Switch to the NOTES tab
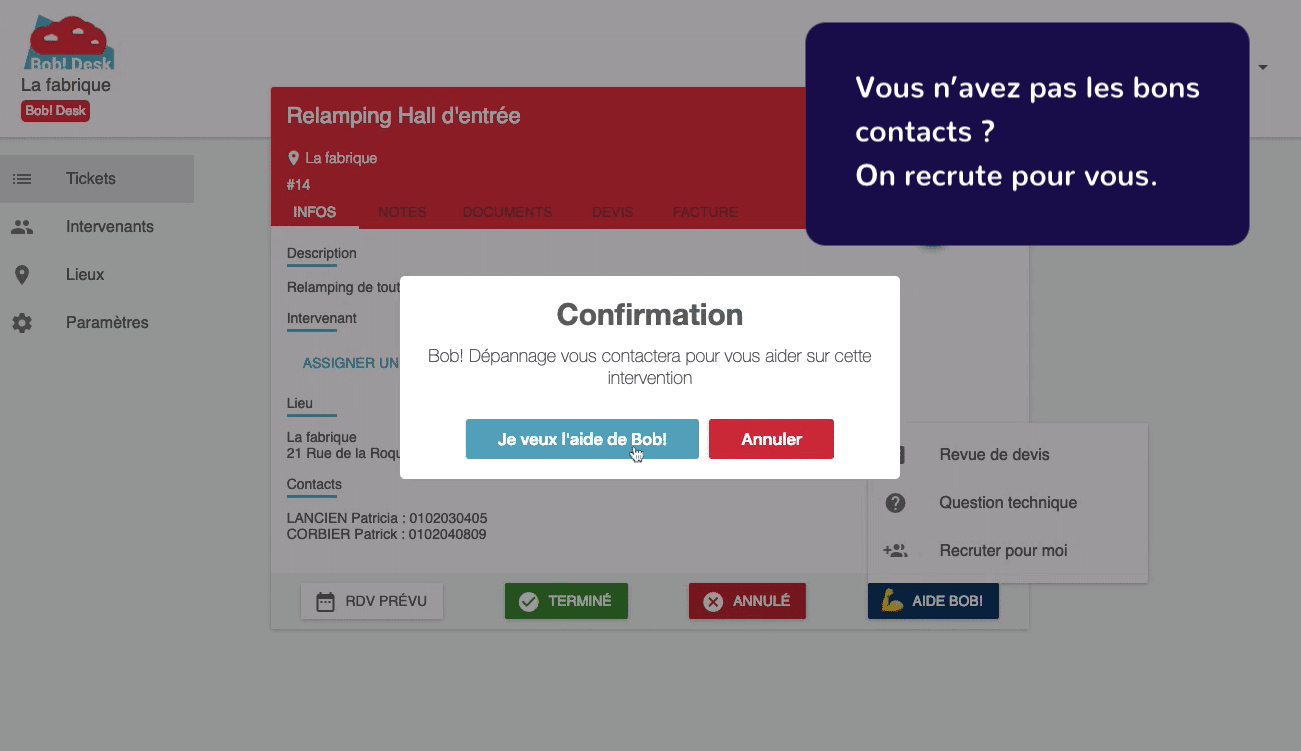Viewport: 1301px width, 751px height. (402, 212)
